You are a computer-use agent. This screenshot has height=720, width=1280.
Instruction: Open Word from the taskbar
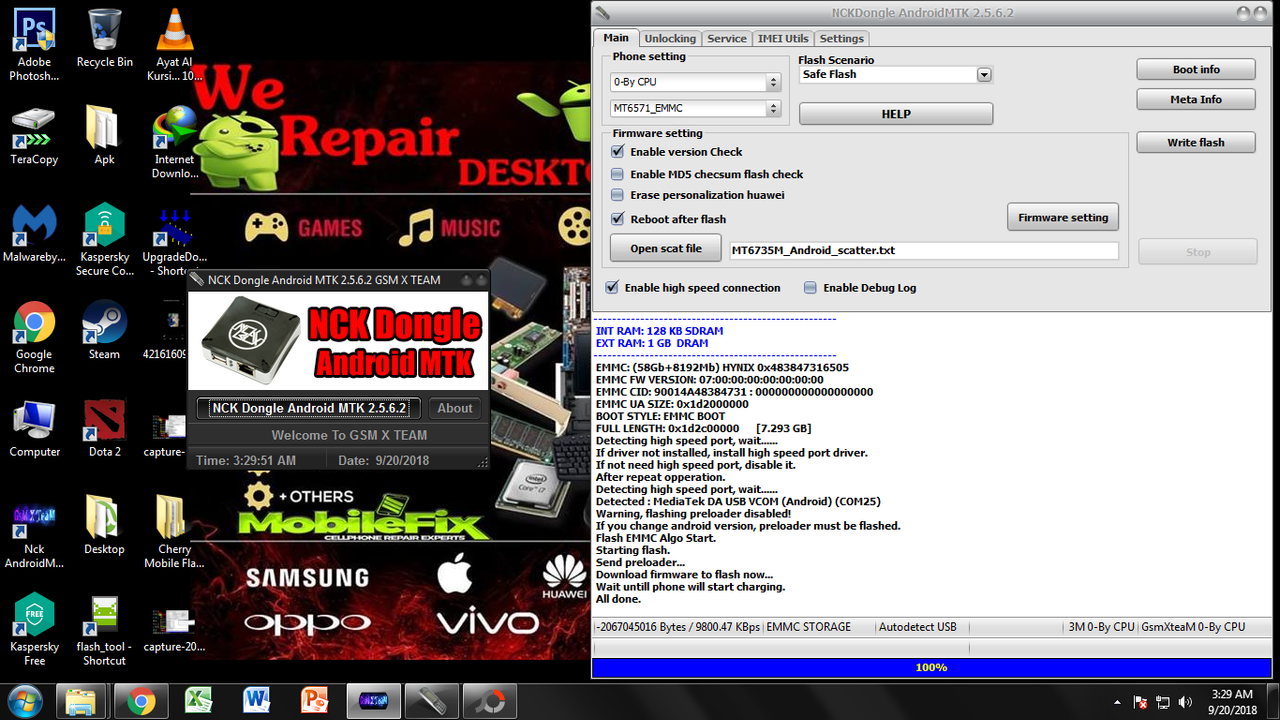click(256, 700)
